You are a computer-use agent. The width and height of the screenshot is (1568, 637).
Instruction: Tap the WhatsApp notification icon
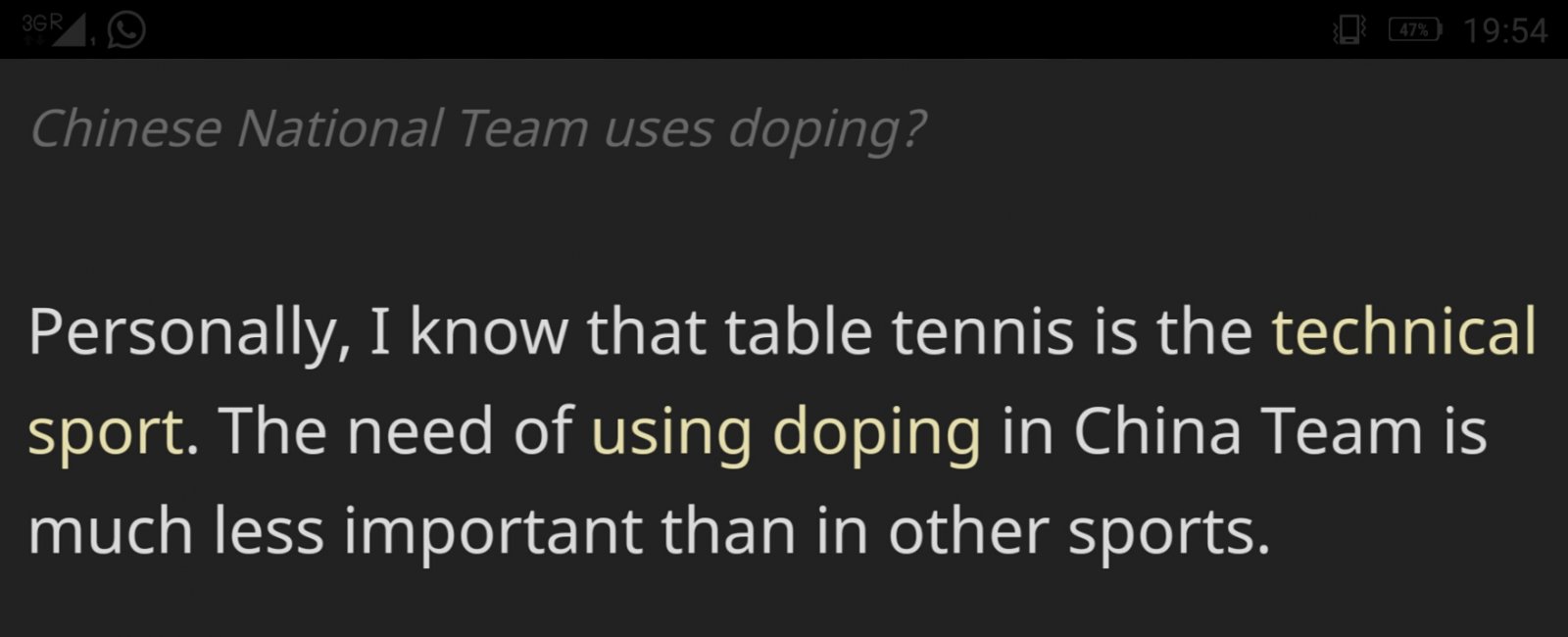click(x=126, y=29)
